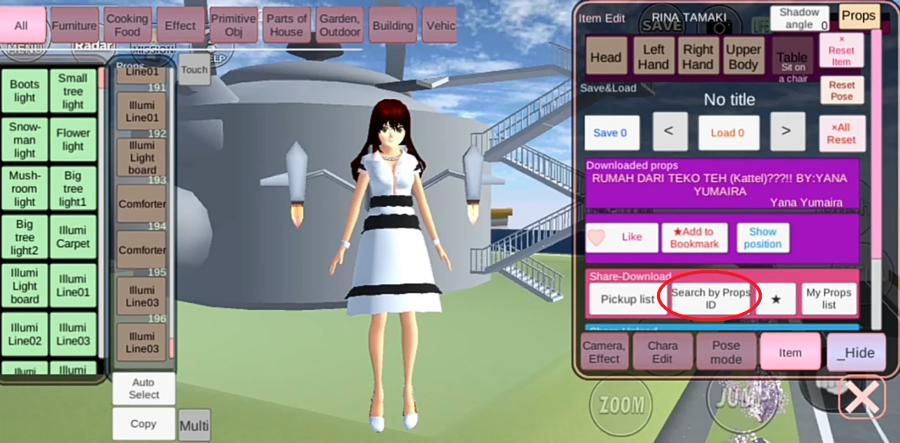Image resolution: width=900 pixels, height=443 pixels.
Task: Choose the Flower light prop
Action: coord(73,139)
